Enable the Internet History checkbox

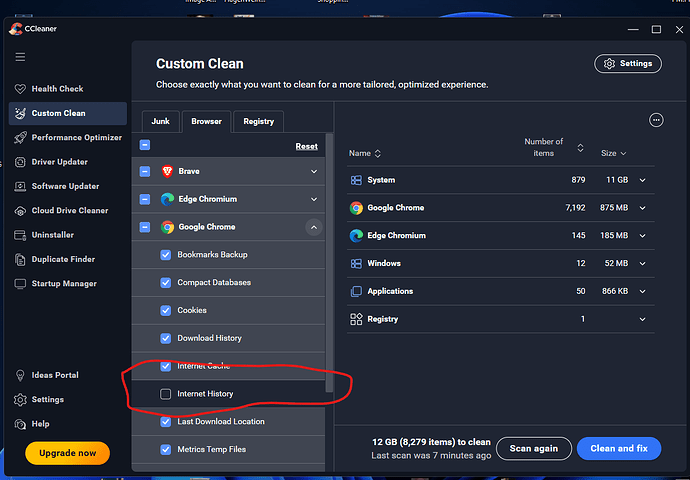click(x=166, y=394)
